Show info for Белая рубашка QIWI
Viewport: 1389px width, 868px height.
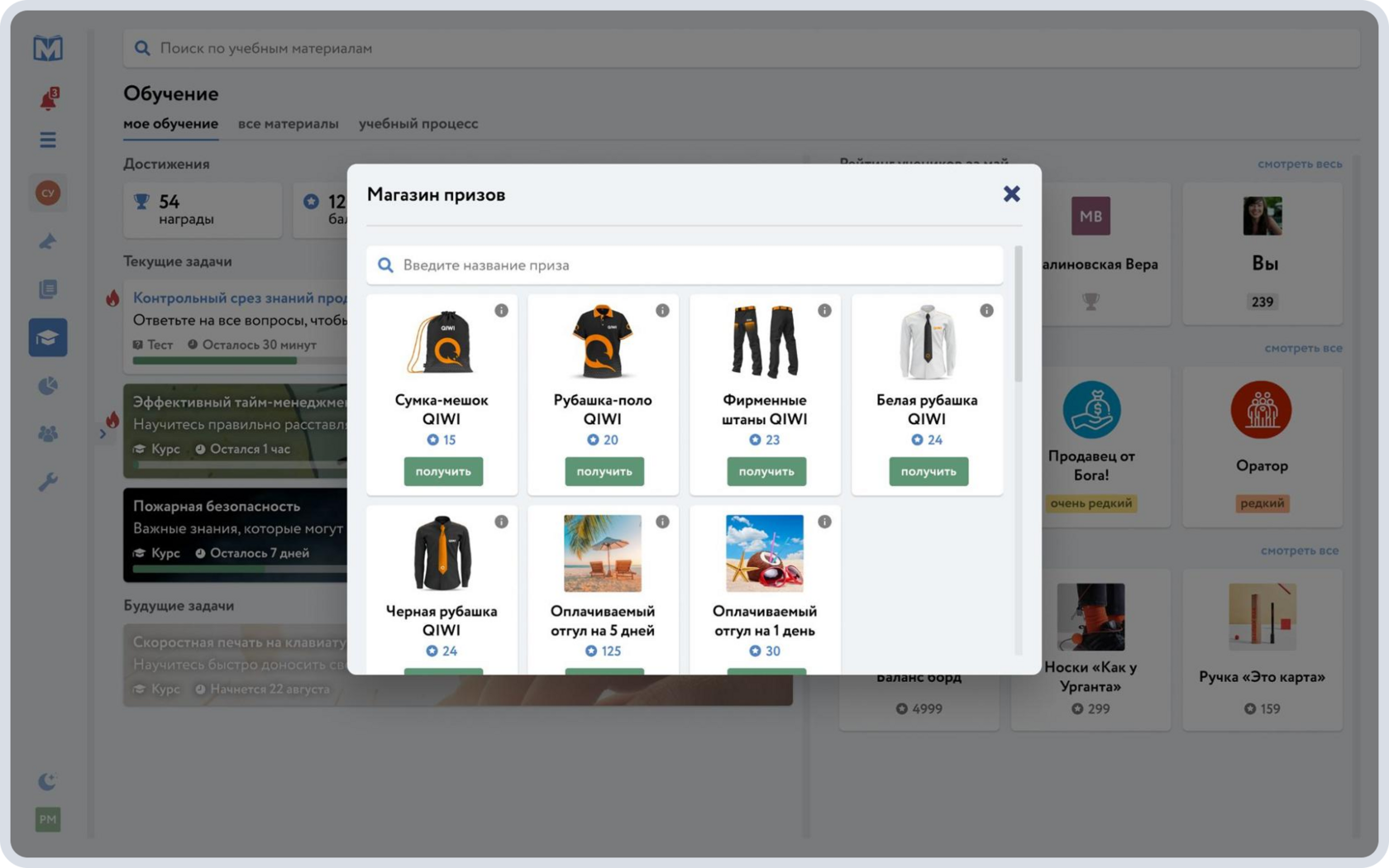[986, 311]
